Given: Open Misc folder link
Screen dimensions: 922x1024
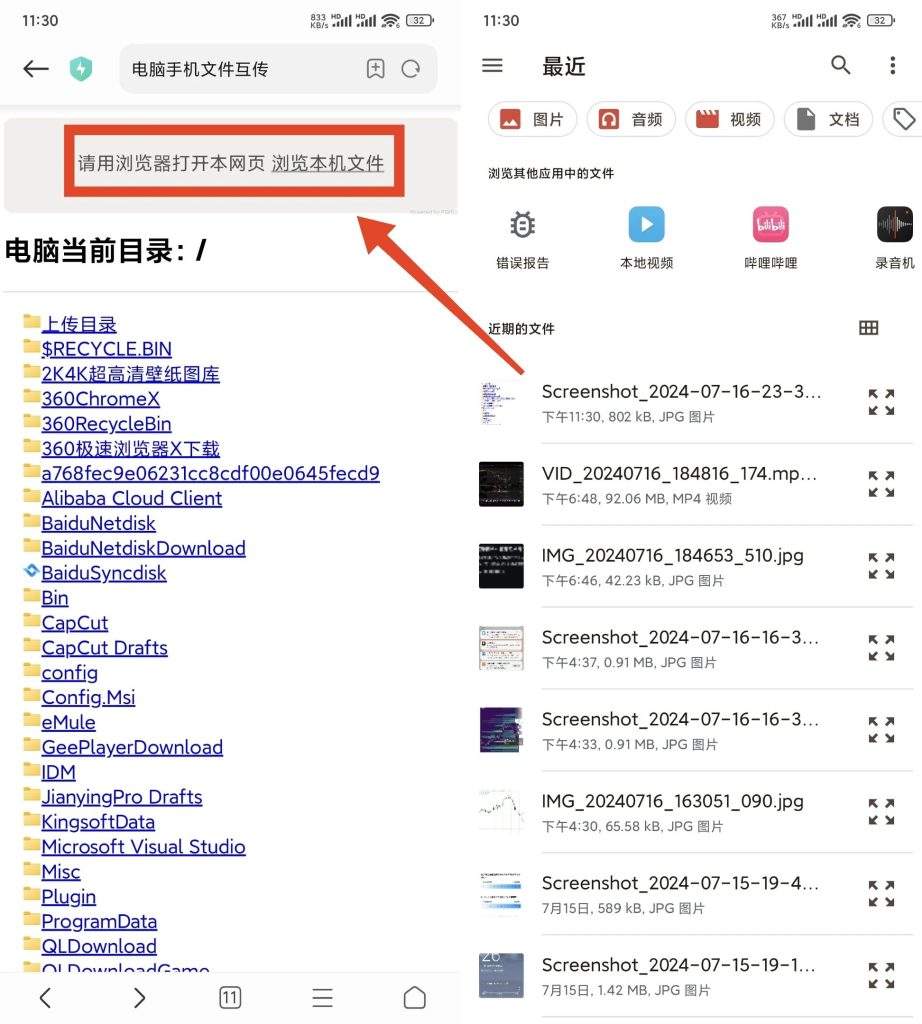Looking at the screenshot, I should (x=61, y=872).
